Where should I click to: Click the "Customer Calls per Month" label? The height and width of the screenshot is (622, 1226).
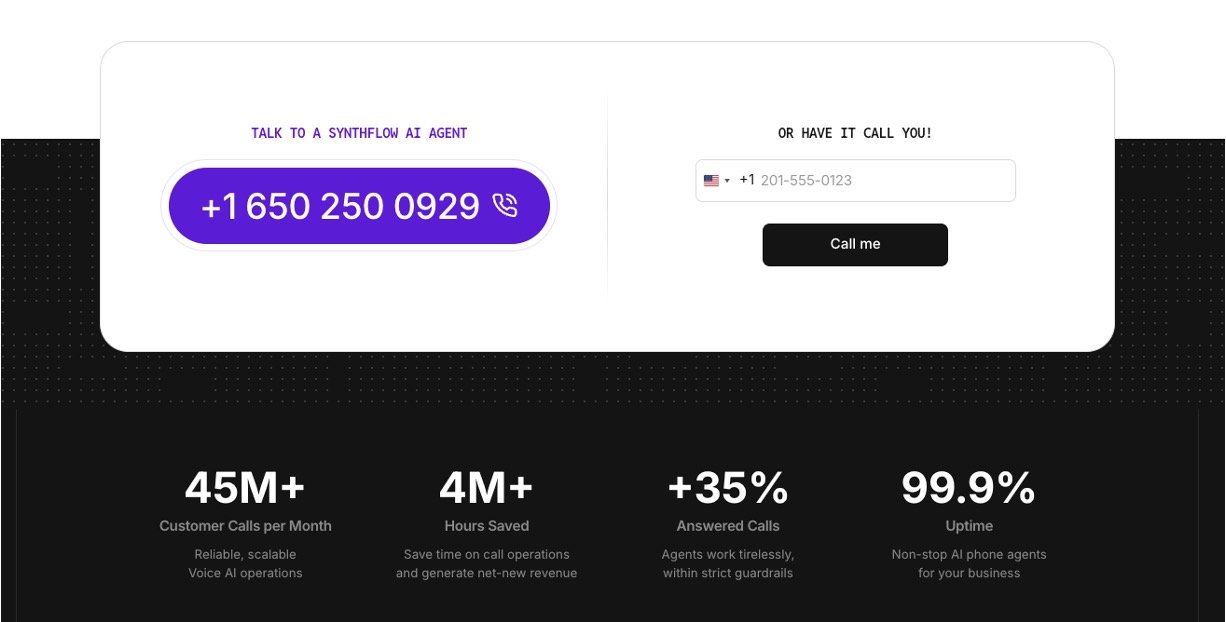click(245, 526)
